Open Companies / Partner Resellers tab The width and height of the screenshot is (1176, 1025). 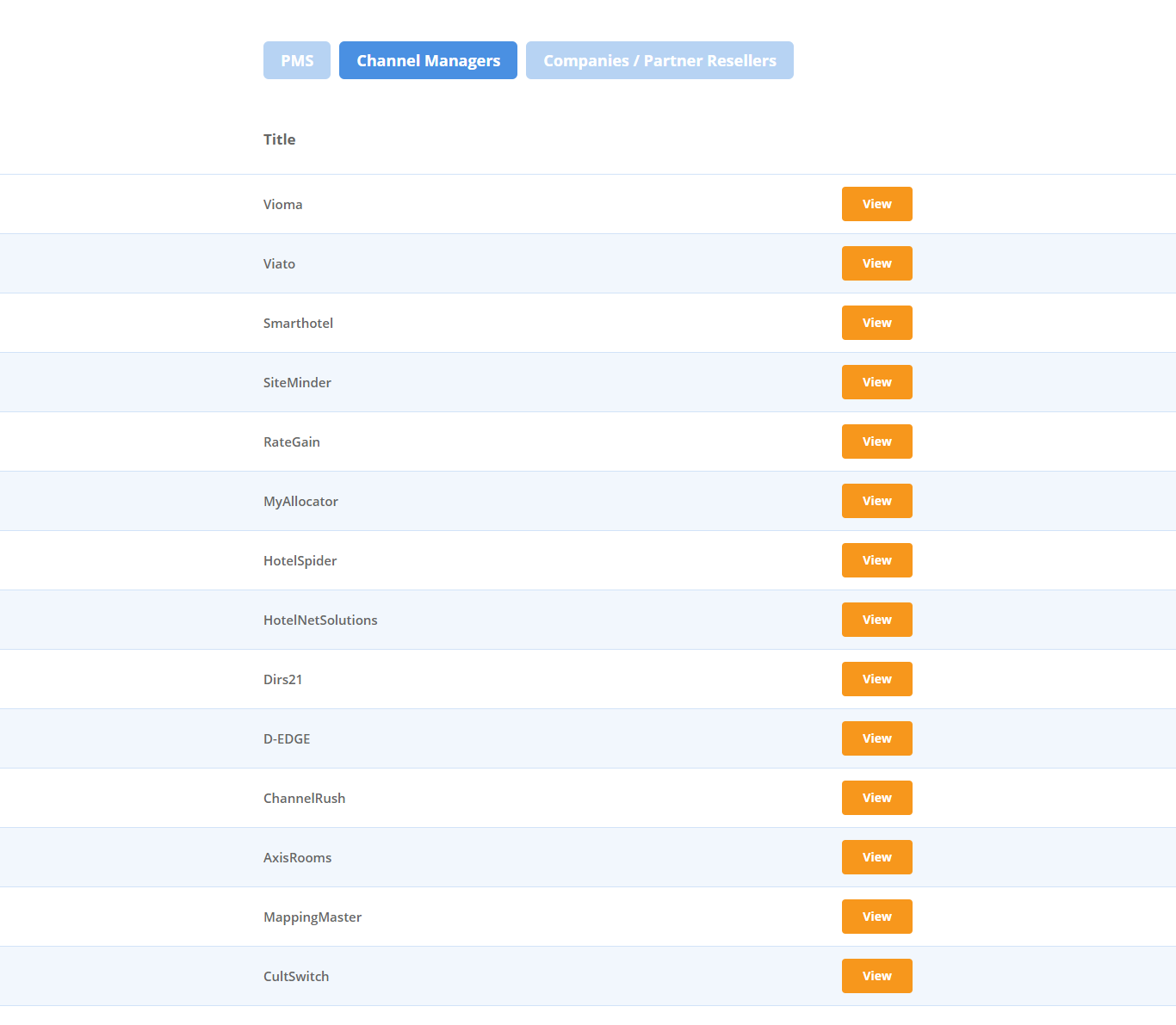coord(659,60)
